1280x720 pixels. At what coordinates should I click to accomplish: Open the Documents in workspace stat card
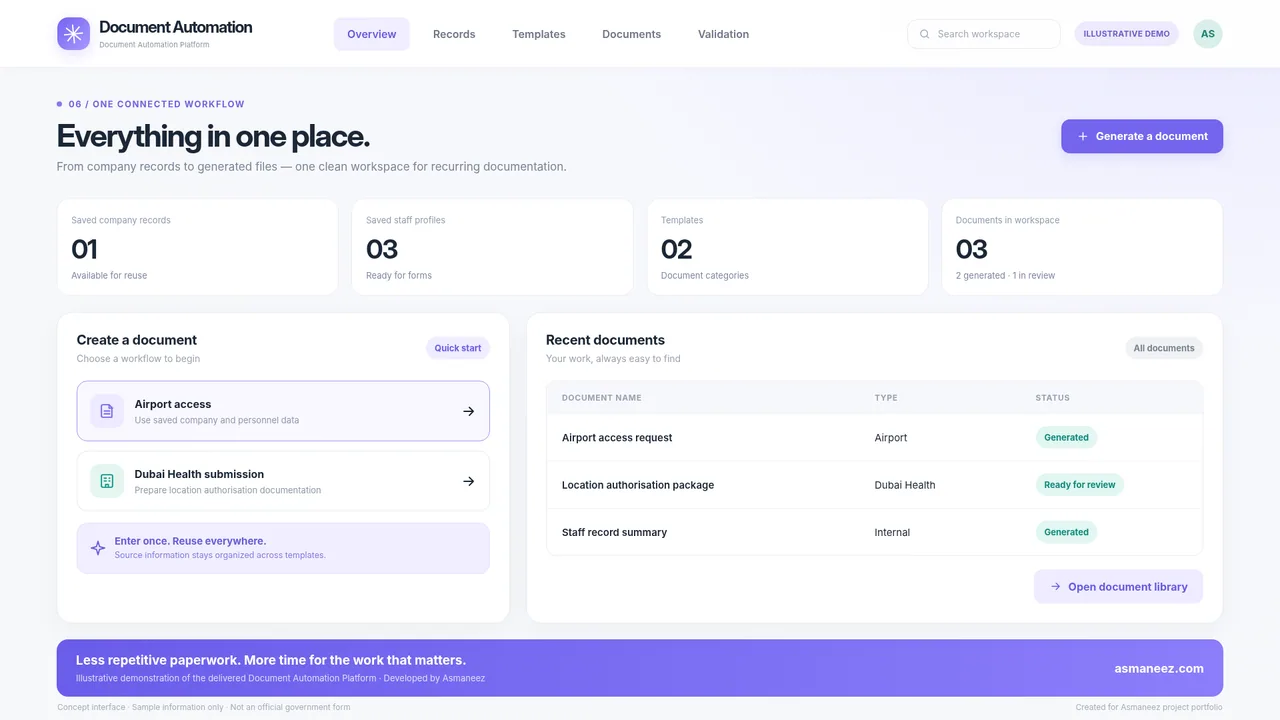pos(1082,247)
